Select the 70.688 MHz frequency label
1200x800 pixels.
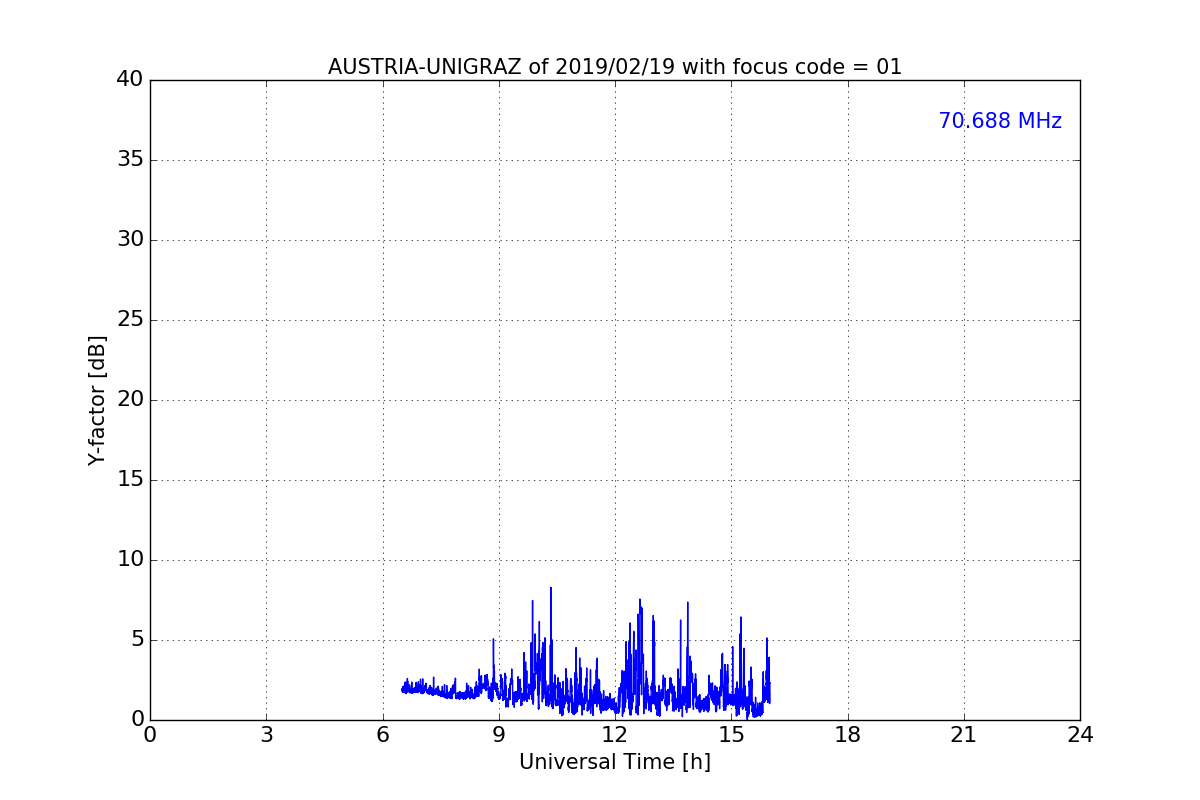pyautogui.click(x=1000, y=121)
